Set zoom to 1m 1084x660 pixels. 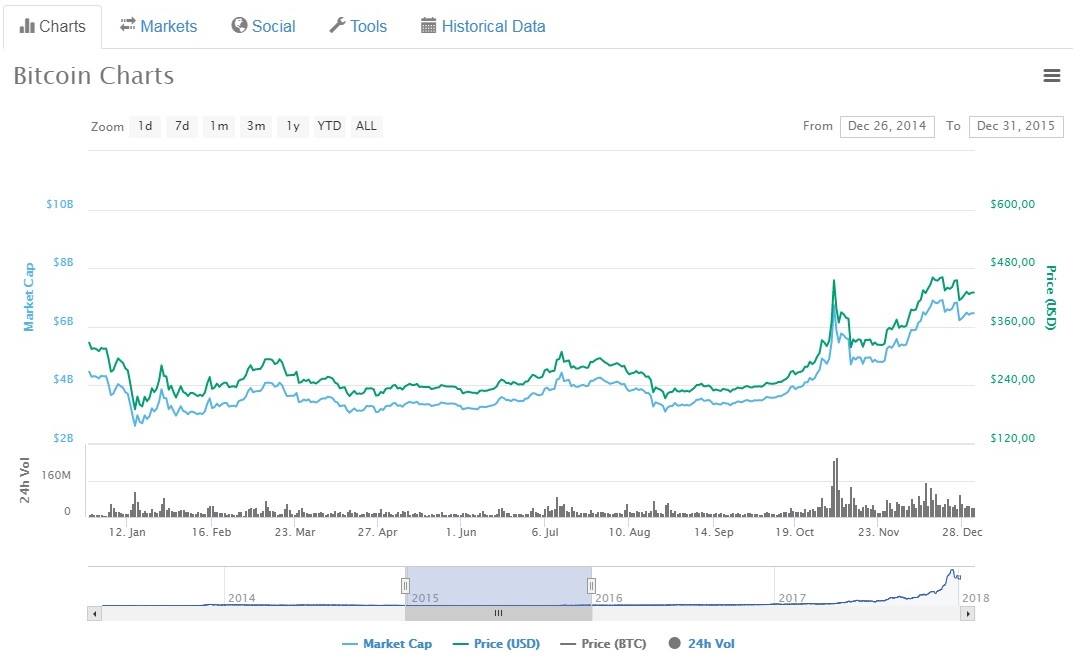click(219, 126)
